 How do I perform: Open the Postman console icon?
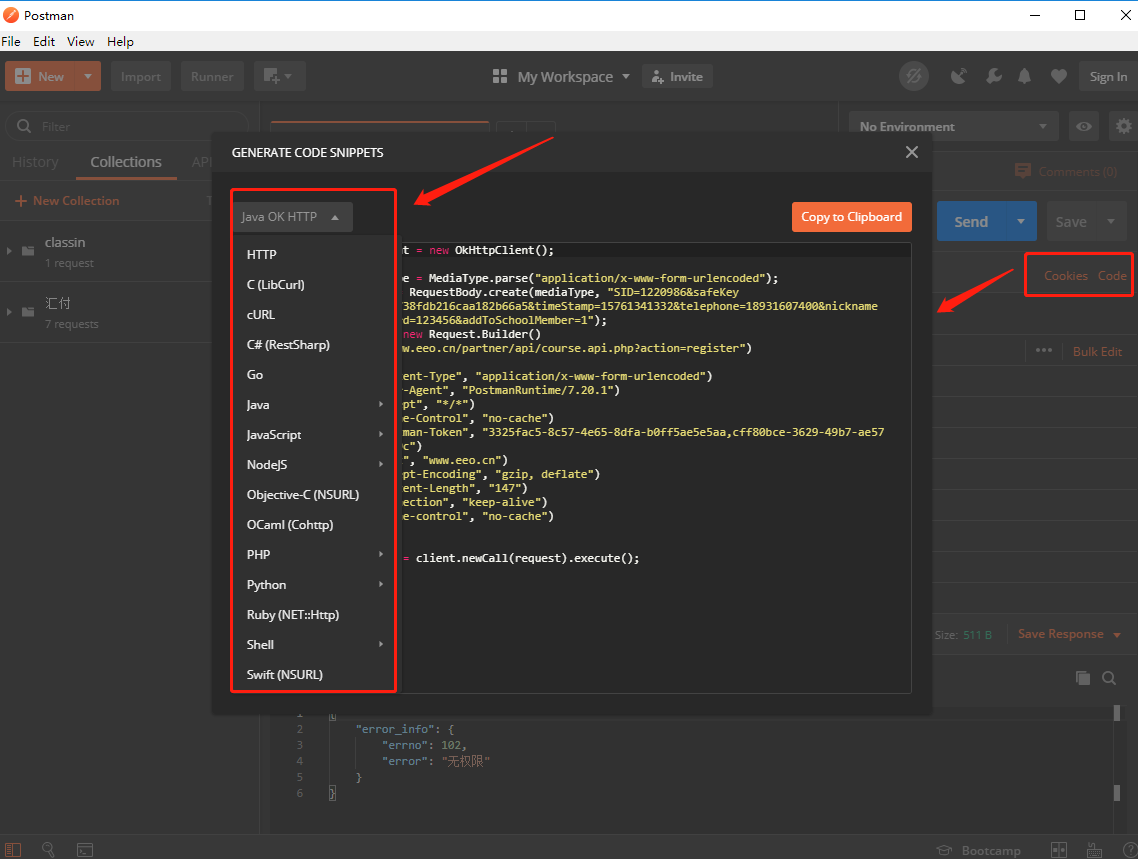click(85, 850)
